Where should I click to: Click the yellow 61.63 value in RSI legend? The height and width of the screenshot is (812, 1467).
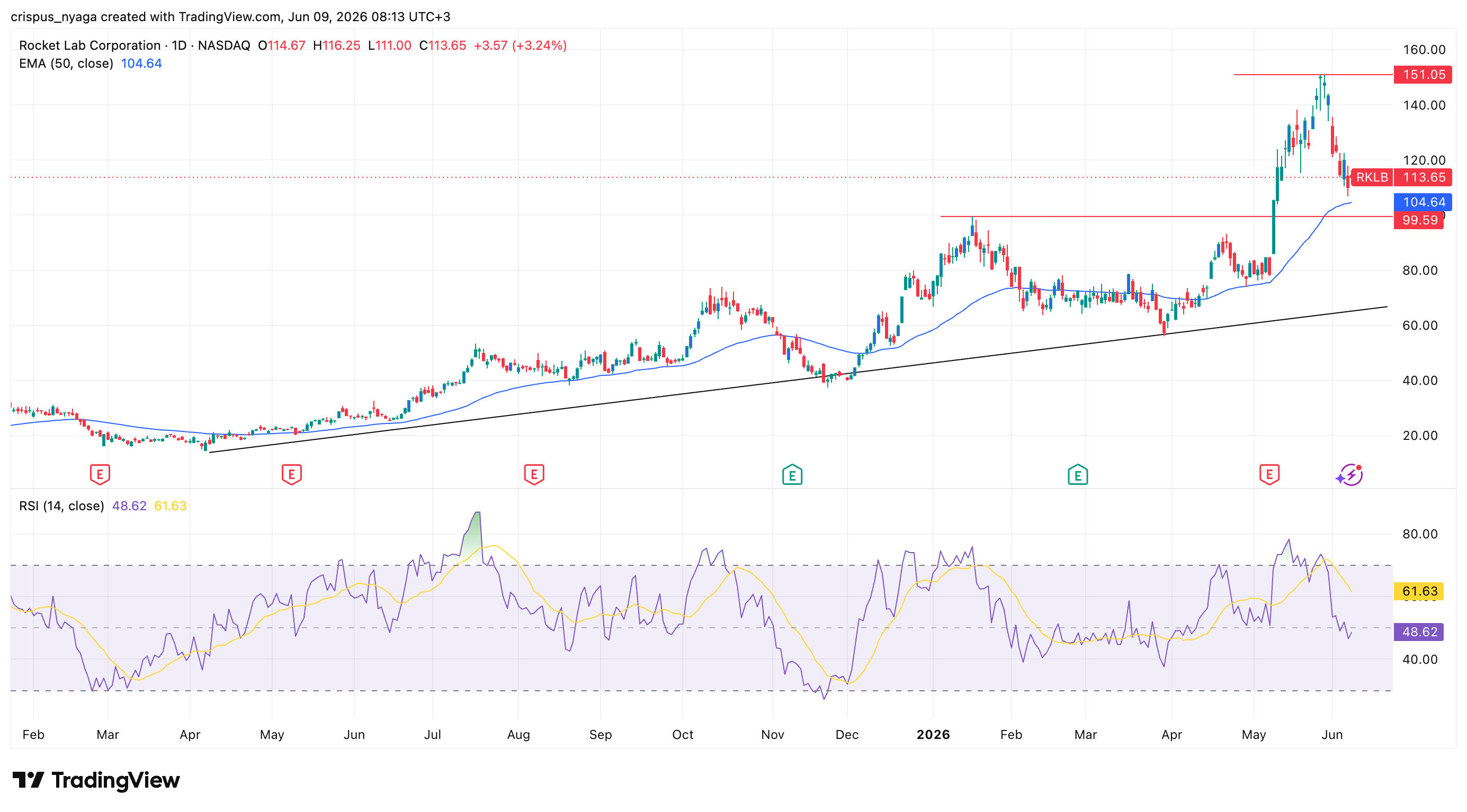(171, 506)
